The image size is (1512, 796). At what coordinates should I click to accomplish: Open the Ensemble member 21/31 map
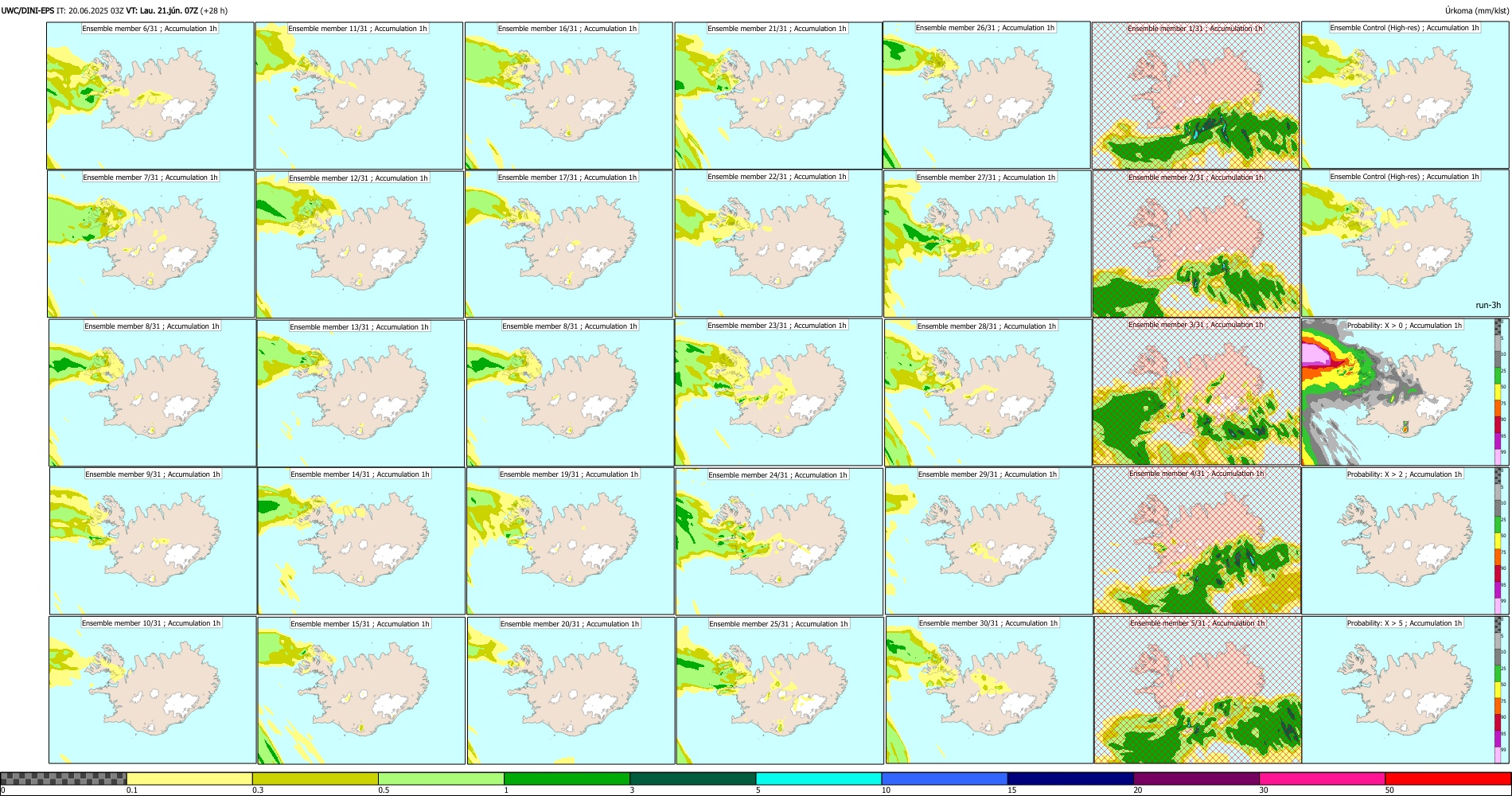click(778, 96)
